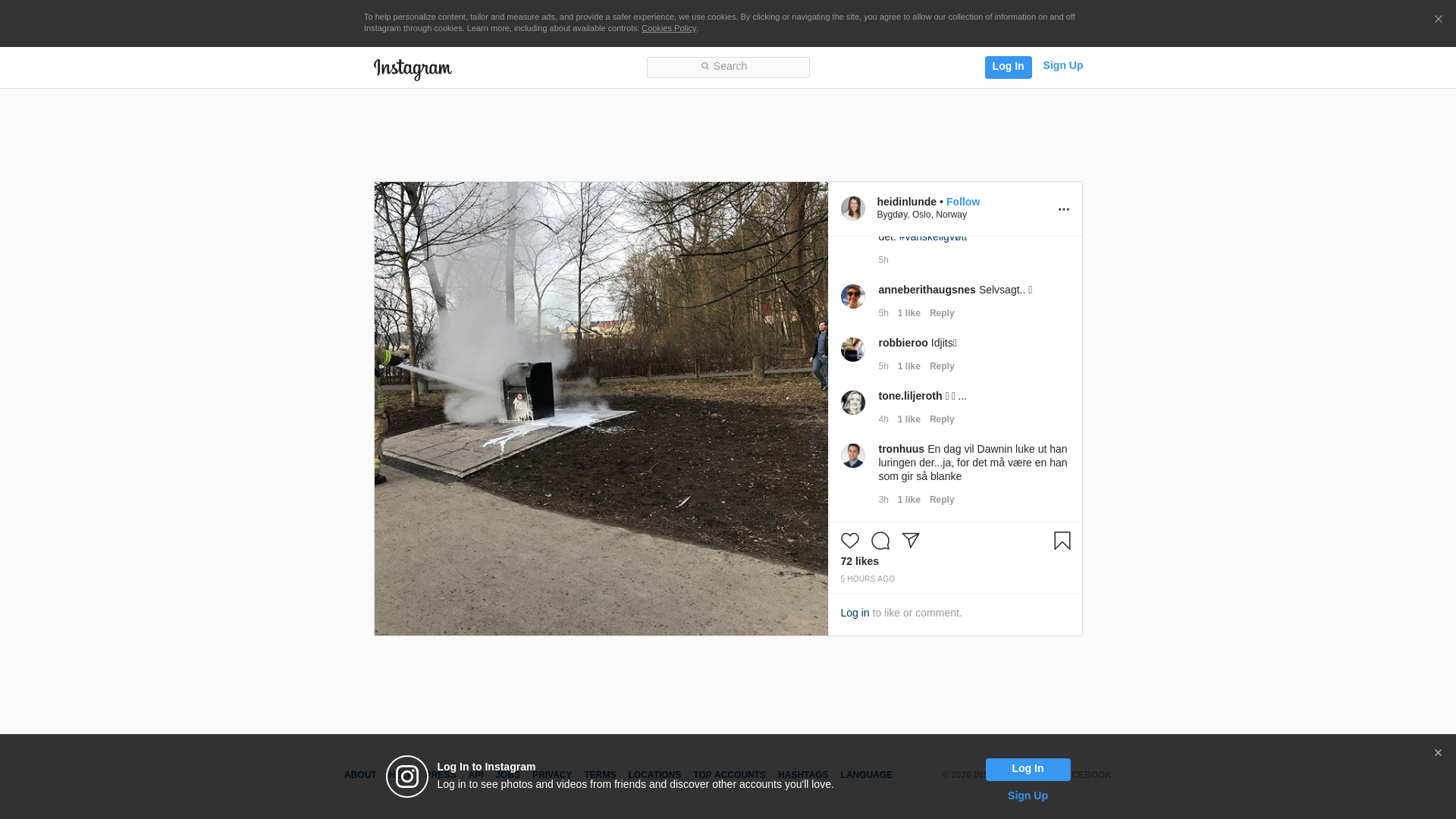
Task: Open TOP ACCOUNTS footer link
Action: (730, 775)
